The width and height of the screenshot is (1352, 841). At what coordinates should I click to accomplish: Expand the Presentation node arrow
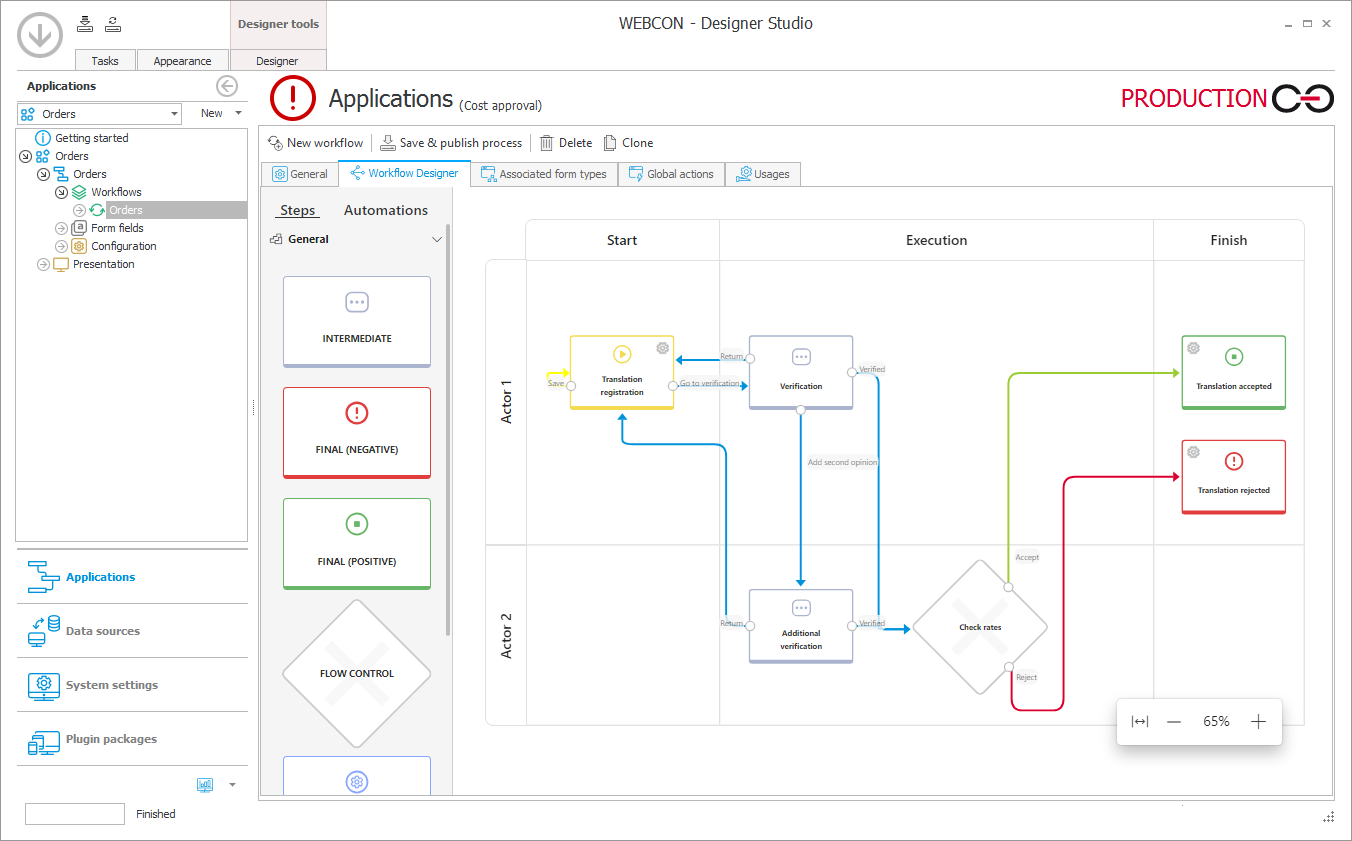43,264
